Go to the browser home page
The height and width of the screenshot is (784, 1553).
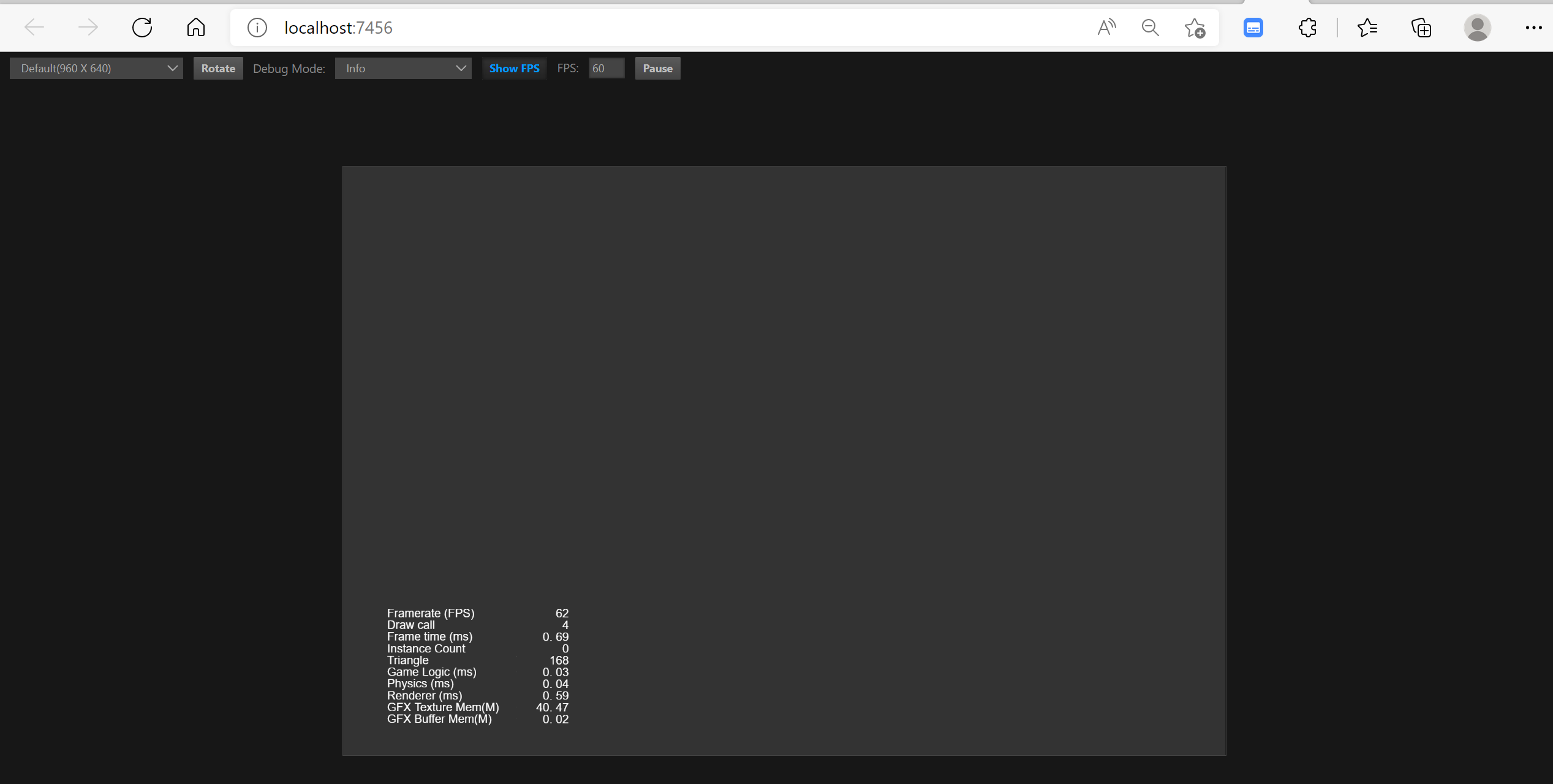click(196, 28)
